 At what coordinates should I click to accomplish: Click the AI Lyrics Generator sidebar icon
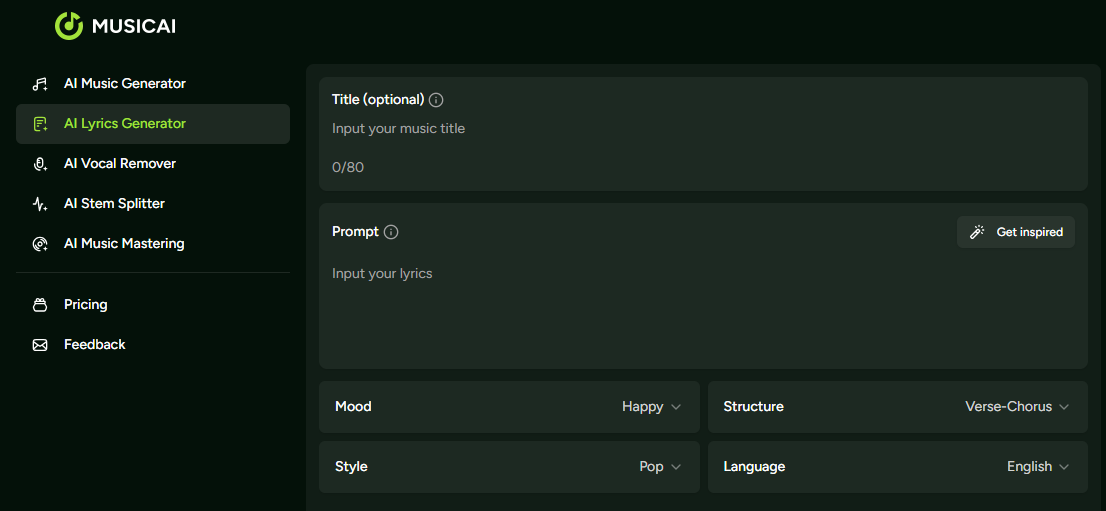tap(40, 124)
